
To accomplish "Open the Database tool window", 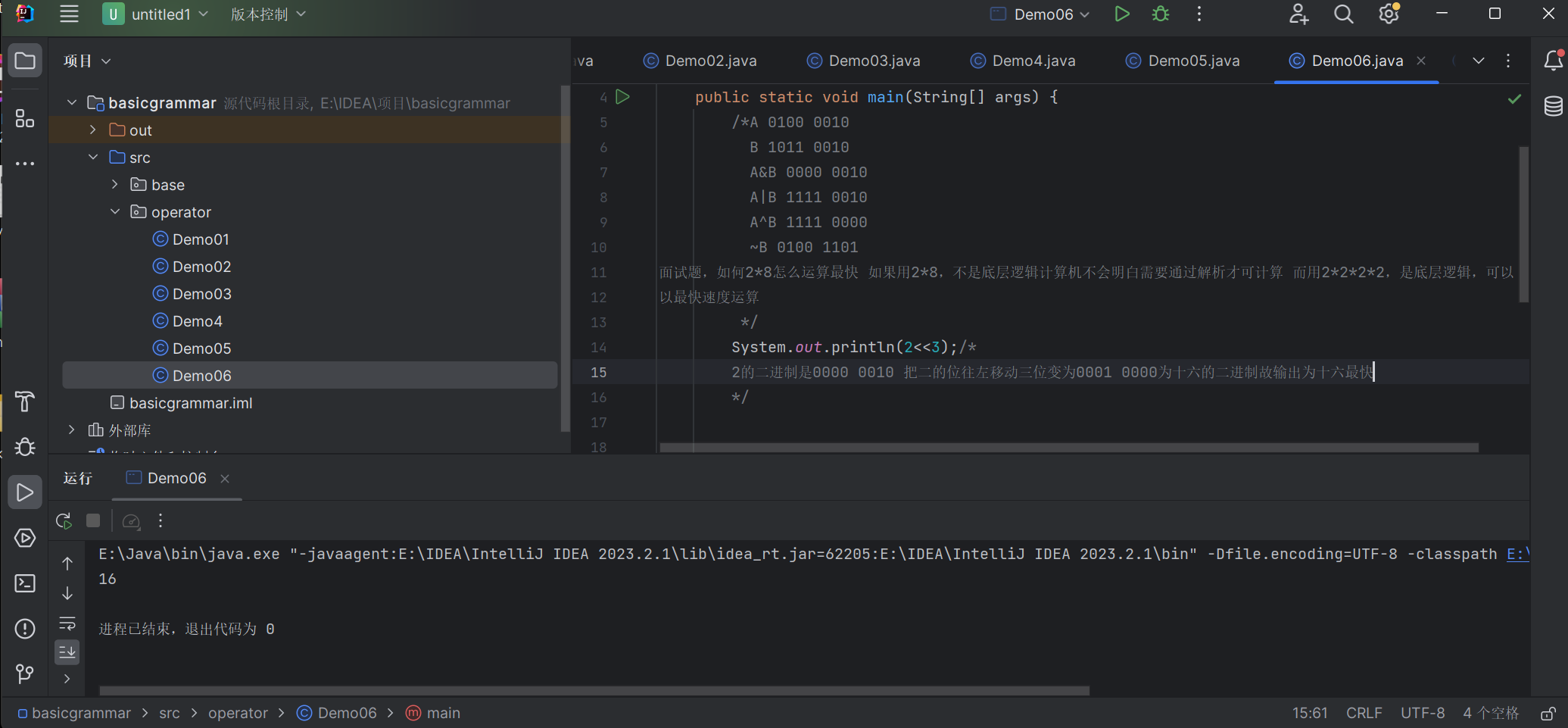I will (x=1553, y=106).
